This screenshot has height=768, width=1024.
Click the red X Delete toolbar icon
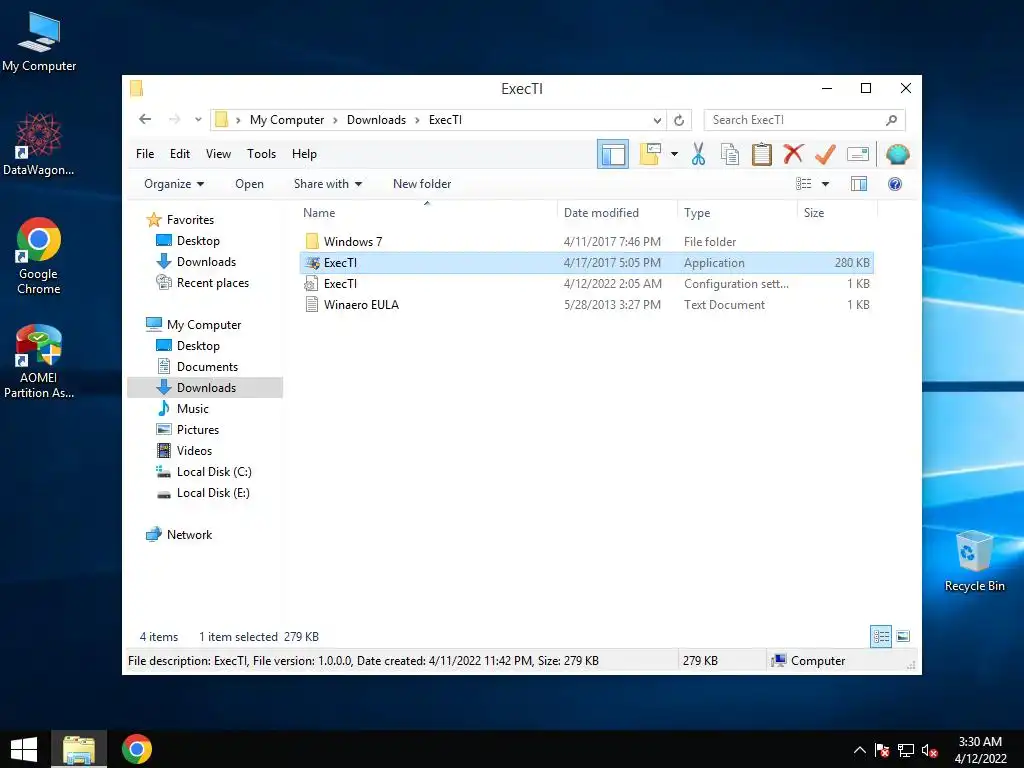pos(793,155)
